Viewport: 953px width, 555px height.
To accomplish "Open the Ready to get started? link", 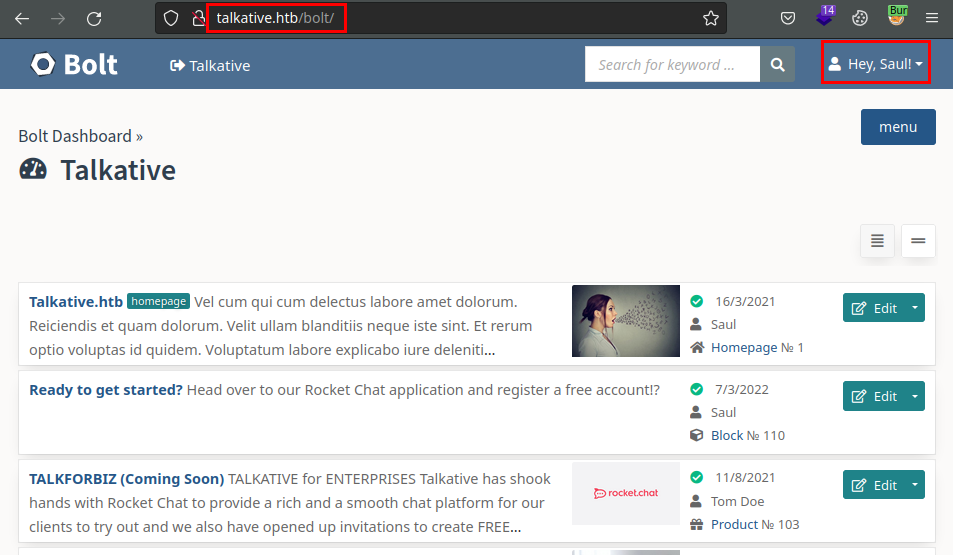I will 106,390.
